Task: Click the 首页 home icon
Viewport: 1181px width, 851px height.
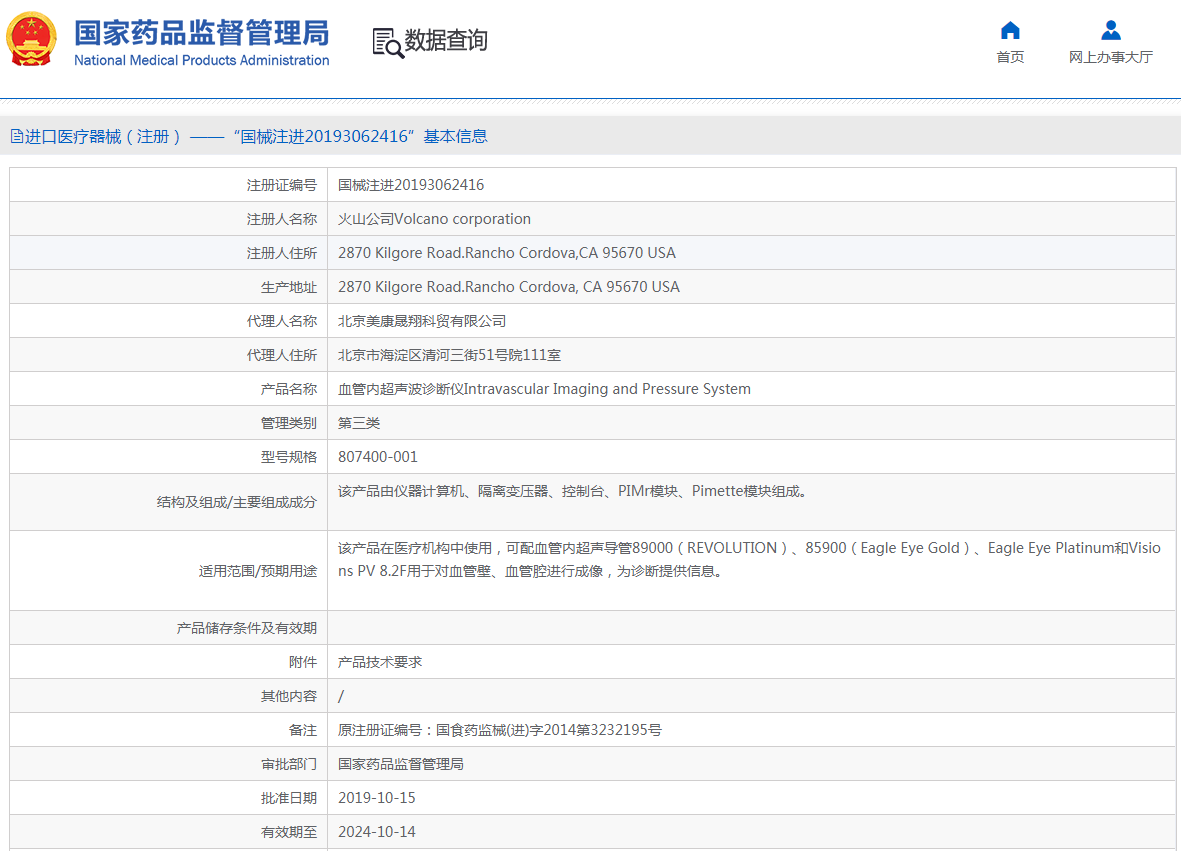Action: tap(1010, 30)
